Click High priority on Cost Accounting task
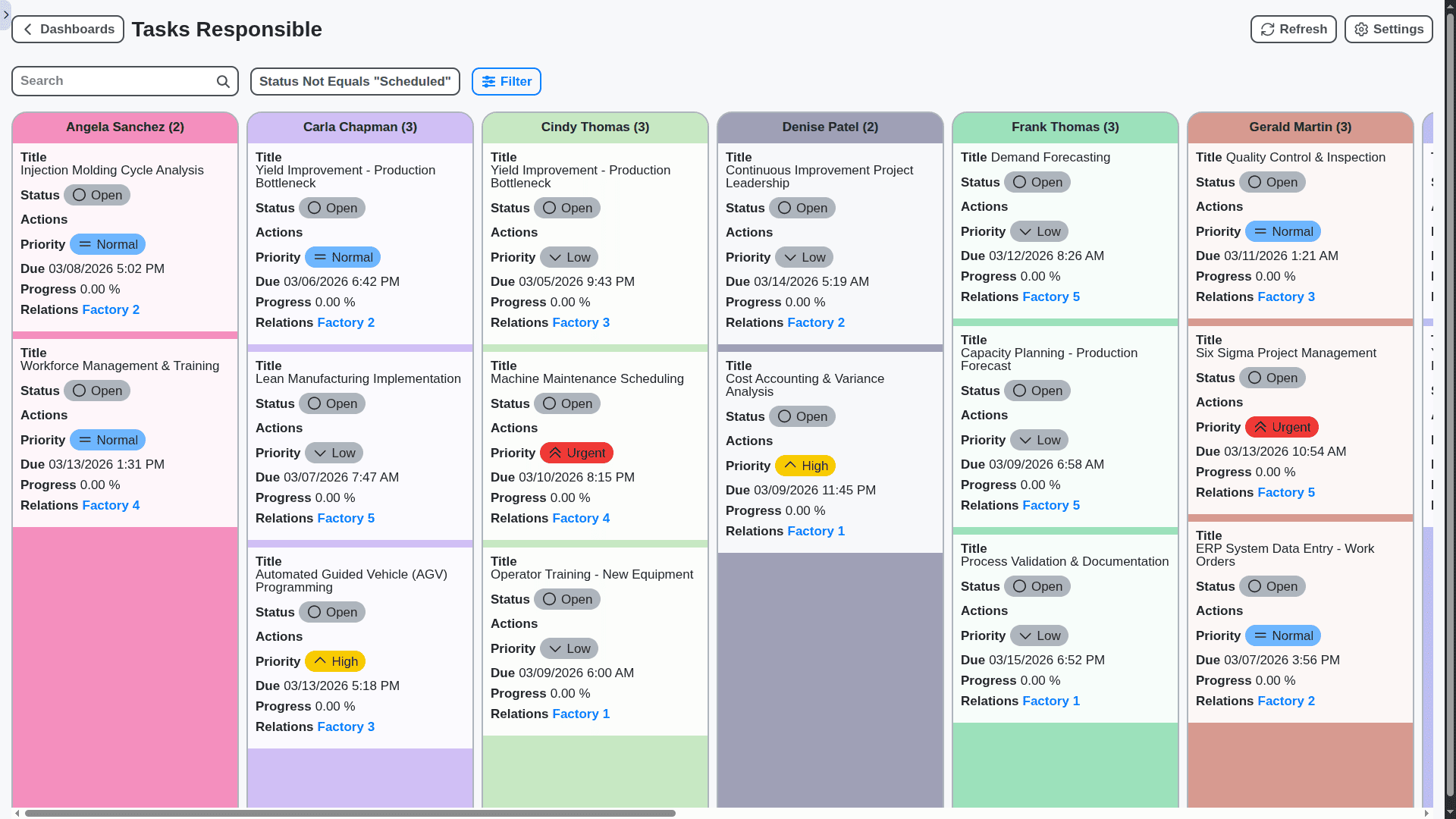This screenshot has height=819, width=1456. pyautogui.click(x=805, y=466)
